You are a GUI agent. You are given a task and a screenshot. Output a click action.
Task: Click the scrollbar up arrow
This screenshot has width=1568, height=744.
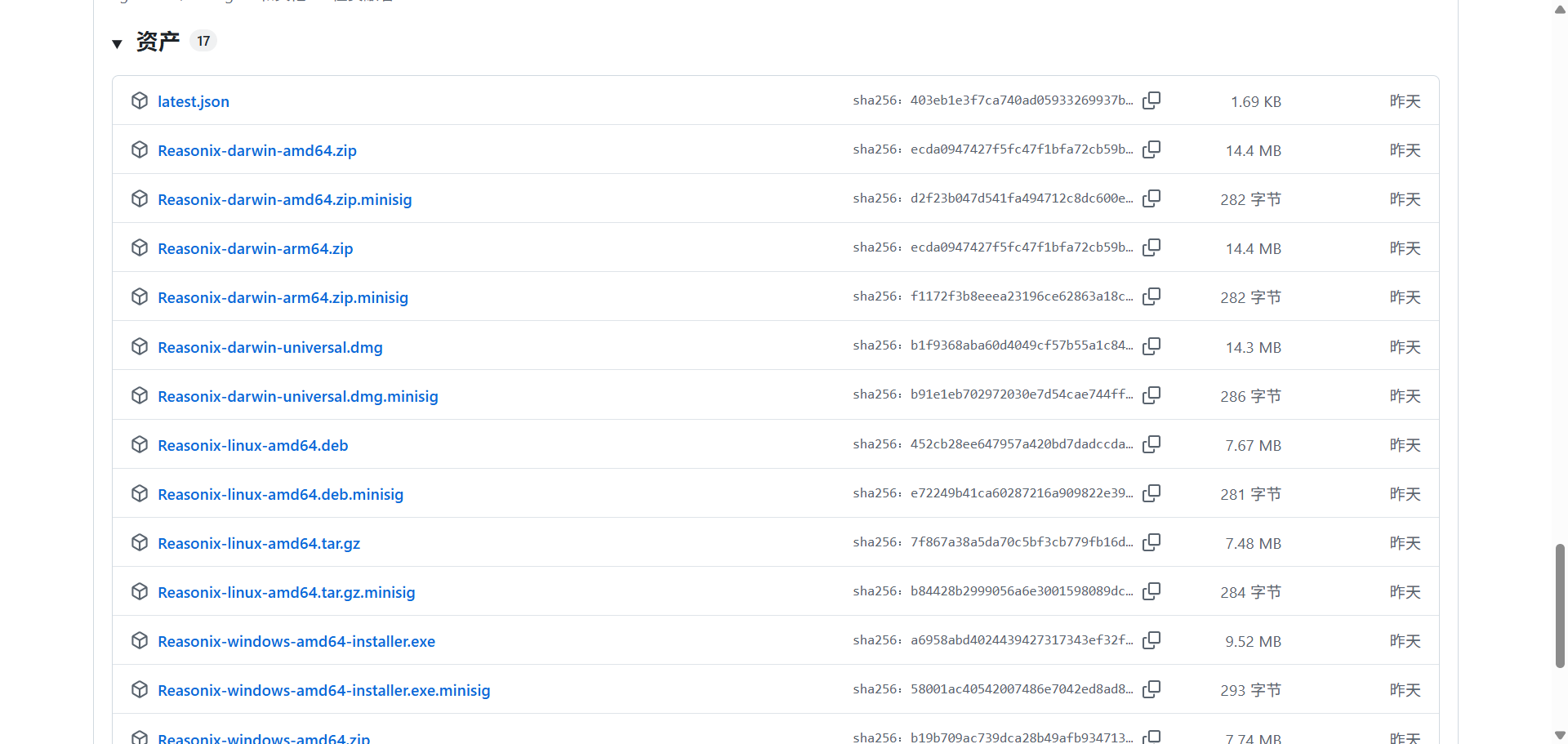(x=1560, y=10)
